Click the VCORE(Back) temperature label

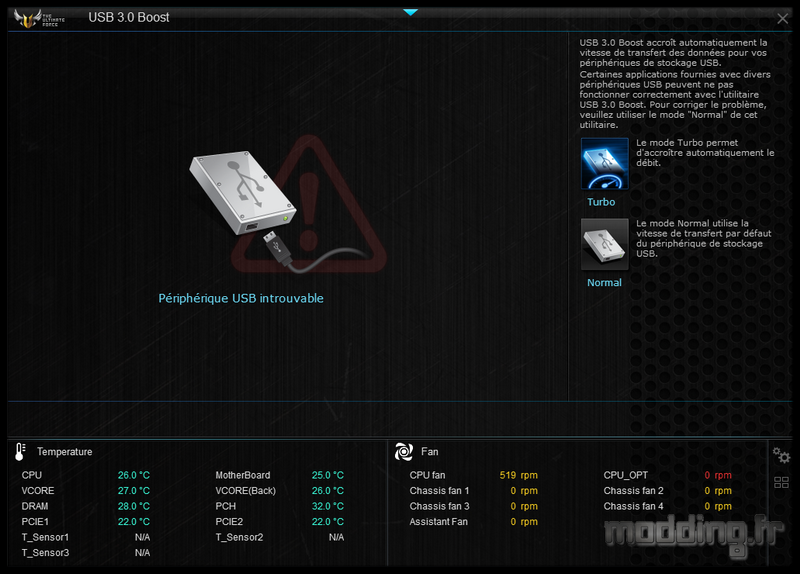[245, 490]
